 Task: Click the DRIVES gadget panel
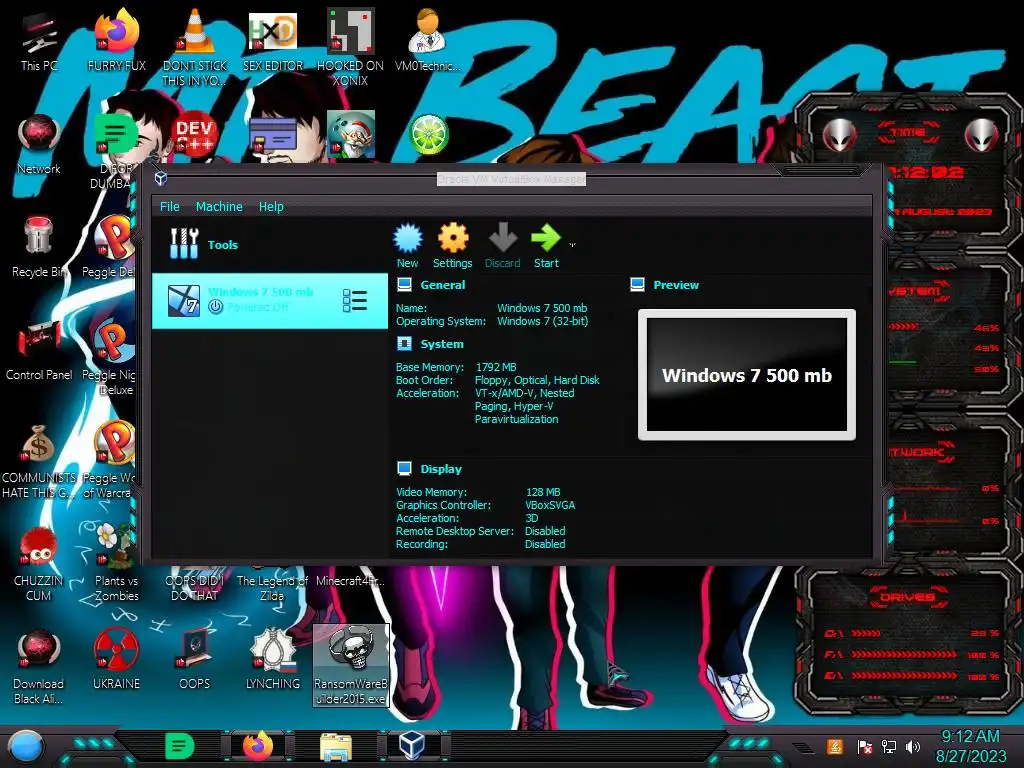click(x=908, y=640)
